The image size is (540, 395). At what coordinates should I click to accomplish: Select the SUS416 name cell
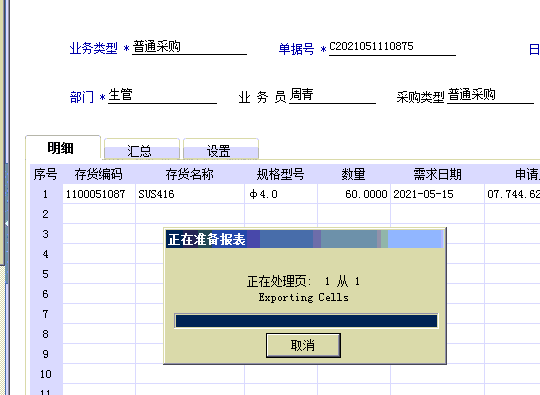[x=190, y=194]
